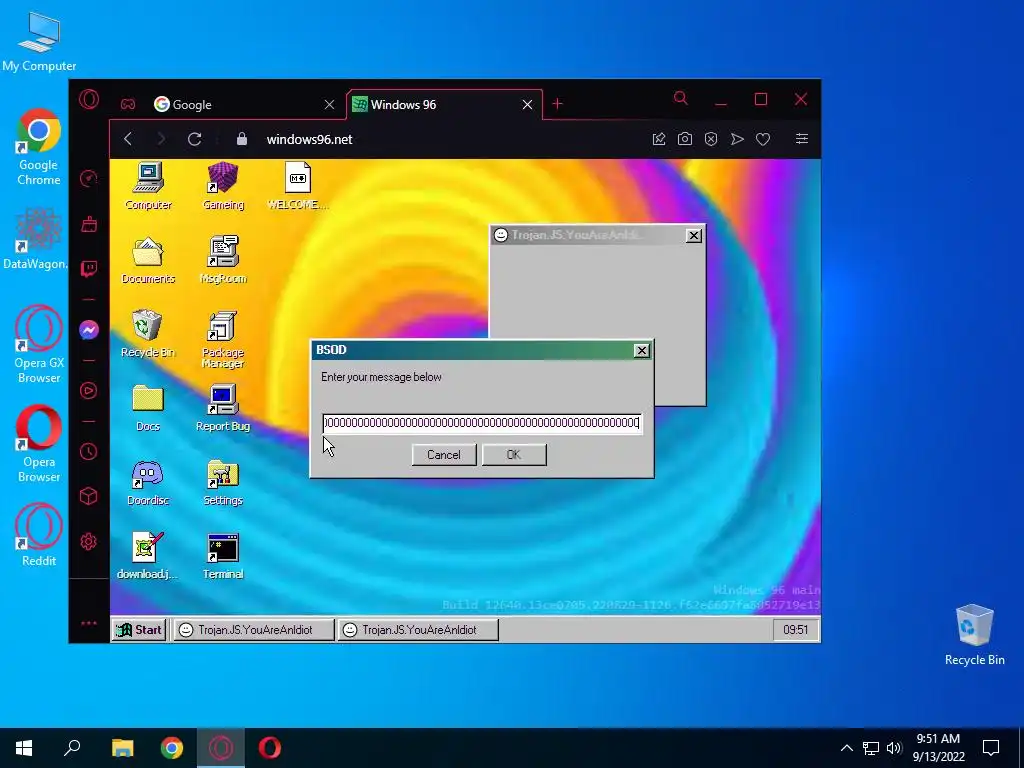The height and width of the screenshot is (768, 1024).
Task: Open the Google Chrome desktop shortcut
Action: [x=39, y=148]
